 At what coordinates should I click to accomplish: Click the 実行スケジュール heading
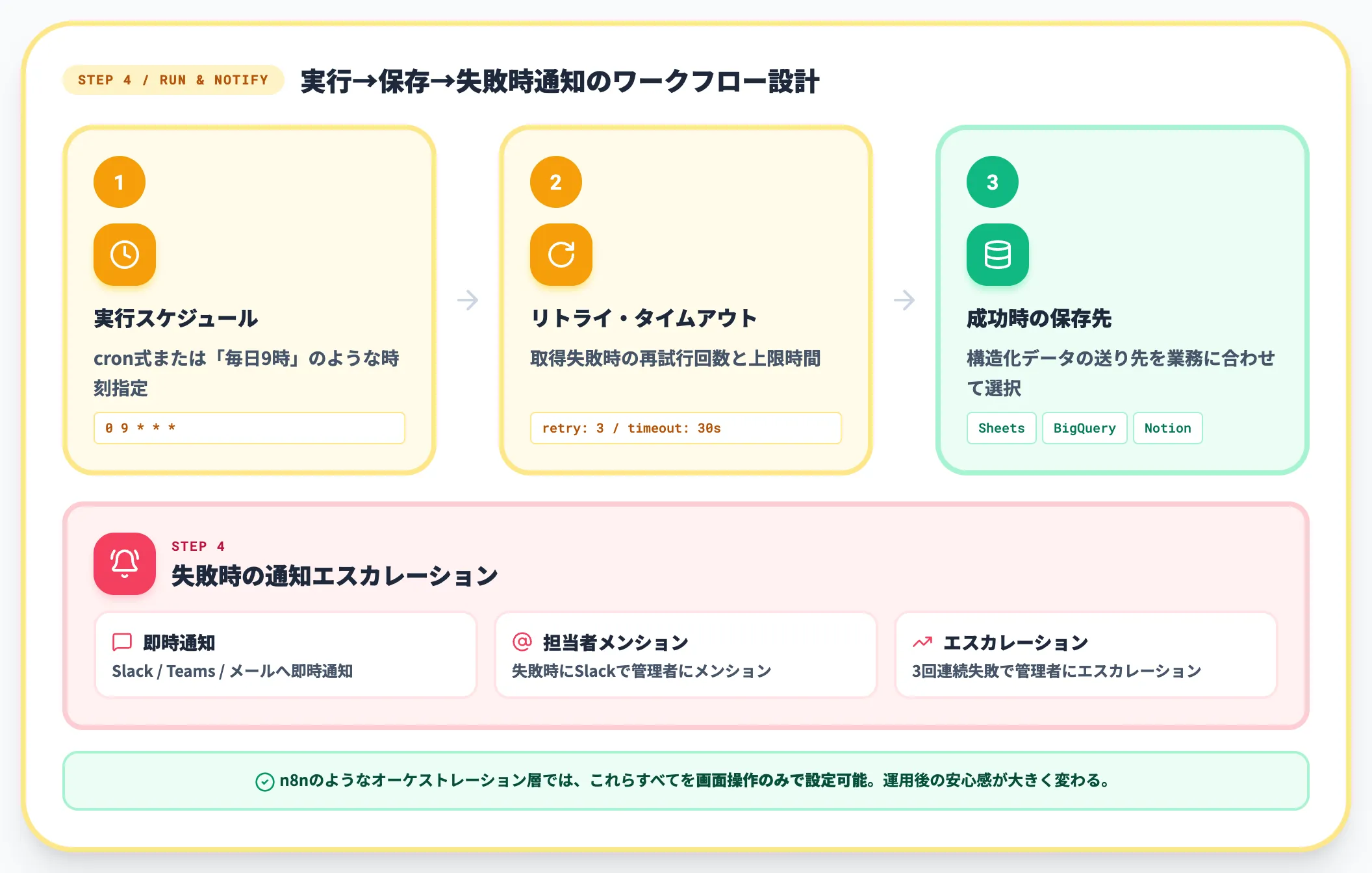pos(176,318)
